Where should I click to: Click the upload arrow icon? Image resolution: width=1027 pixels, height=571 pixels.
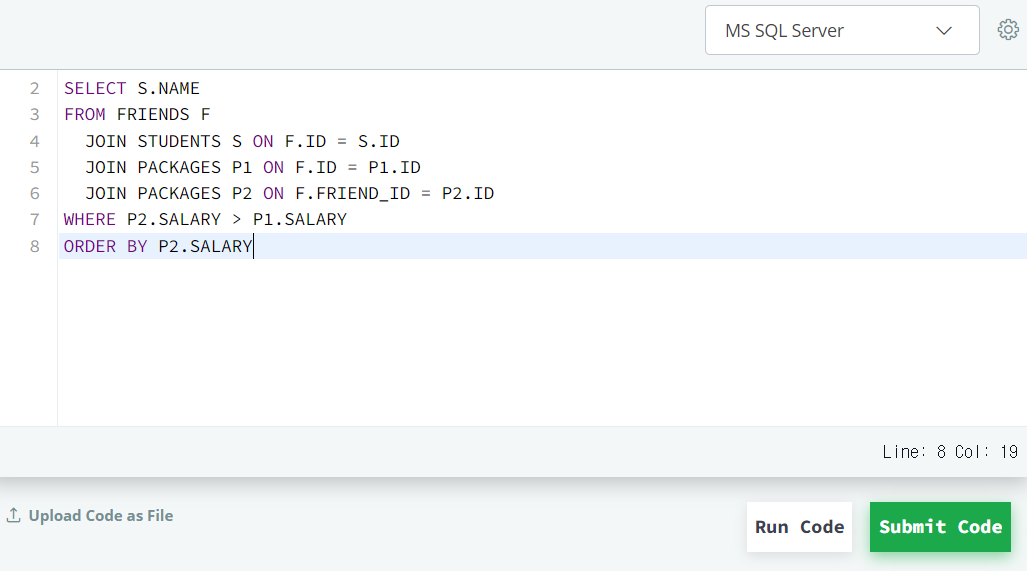[x=13, y=515]
